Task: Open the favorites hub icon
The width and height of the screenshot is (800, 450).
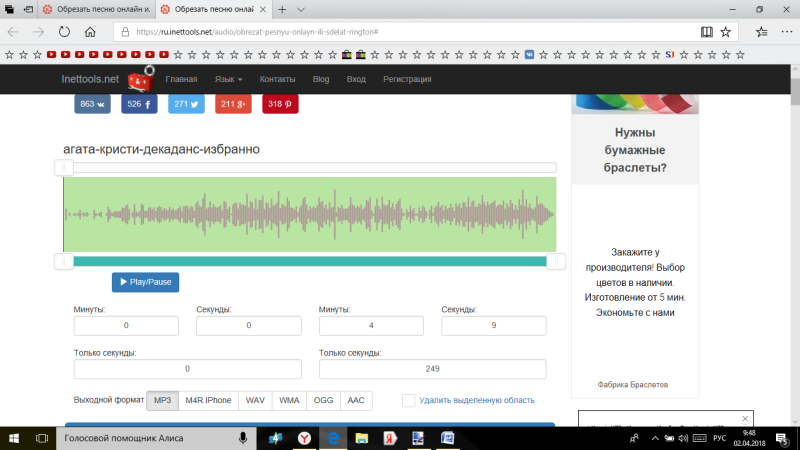Action: pyautogui.click(x=762, y=32)
